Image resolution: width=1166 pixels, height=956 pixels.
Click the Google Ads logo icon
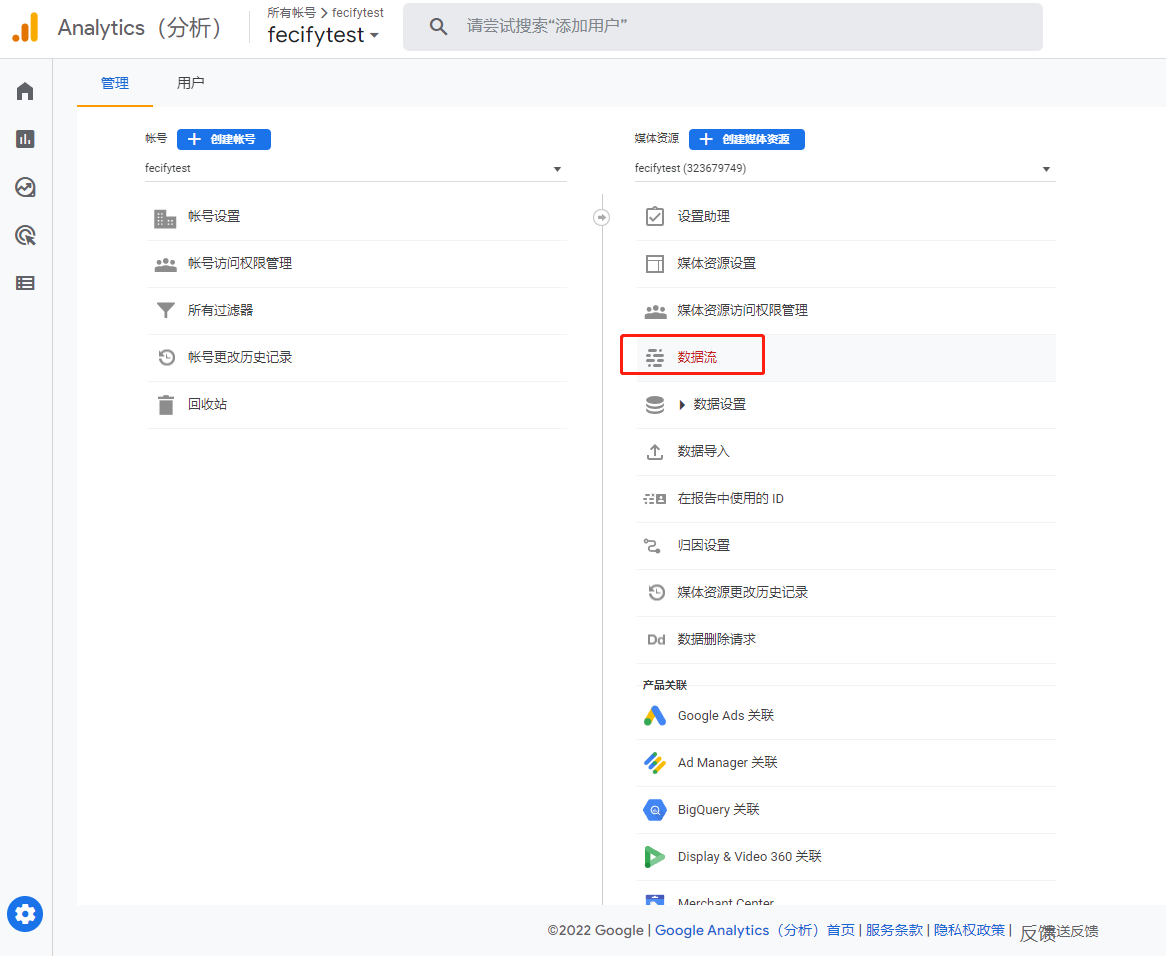click(x=654, y=716)
